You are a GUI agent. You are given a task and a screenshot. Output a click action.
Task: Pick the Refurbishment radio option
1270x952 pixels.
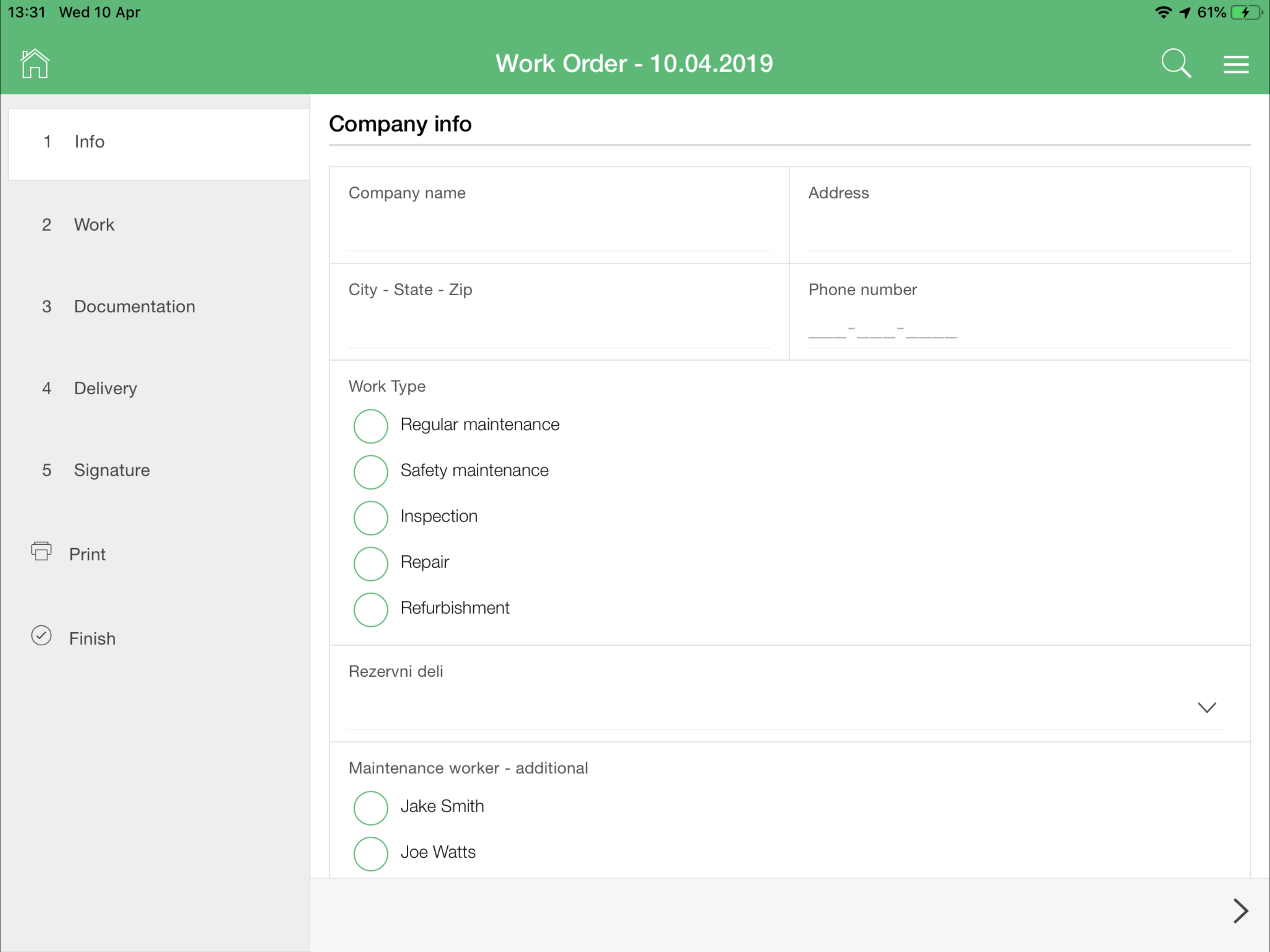[x=370, y=610]
